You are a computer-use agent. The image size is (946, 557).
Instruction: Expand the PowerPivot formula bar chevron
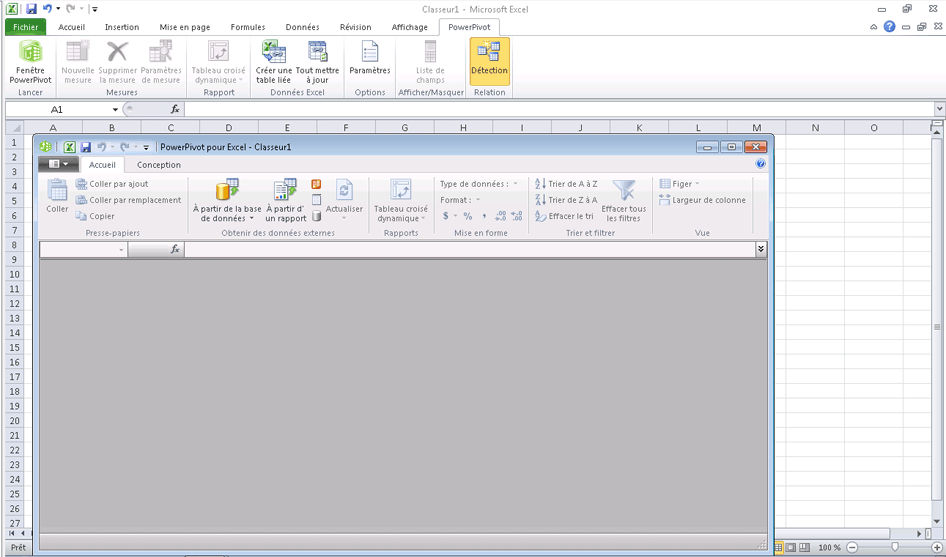pos(761,249)
